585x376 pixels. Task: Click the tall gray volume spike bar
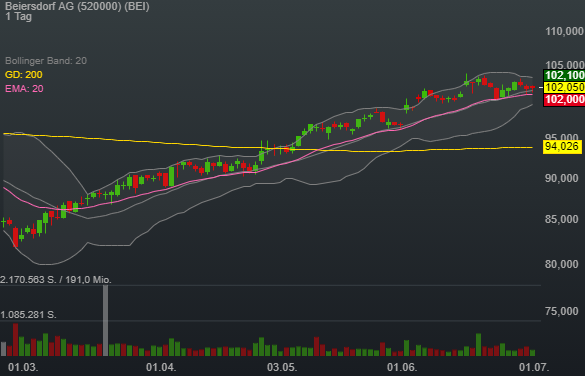[106, 321]
